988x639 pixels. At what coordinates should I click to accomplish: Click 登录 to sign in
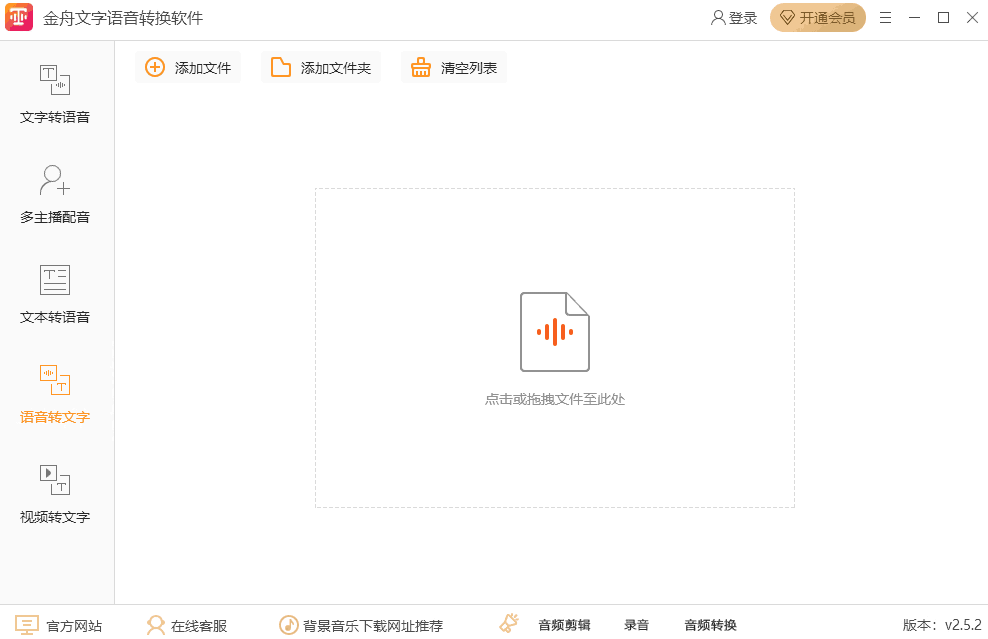tap(733, 17)
